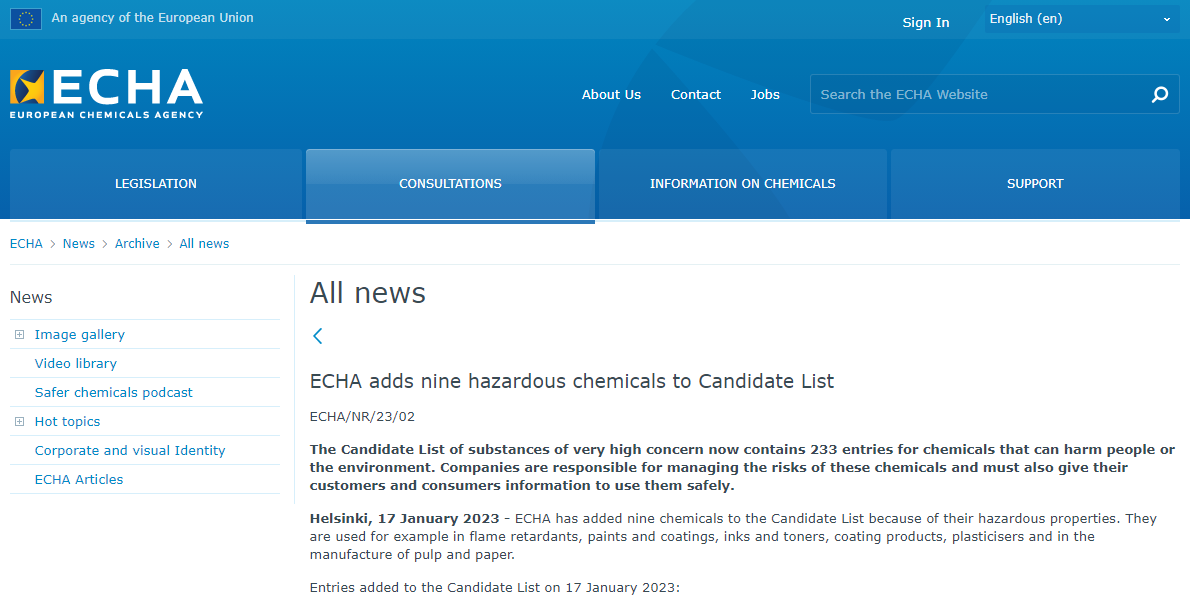Click the ECHA logo

coord(106,93)
